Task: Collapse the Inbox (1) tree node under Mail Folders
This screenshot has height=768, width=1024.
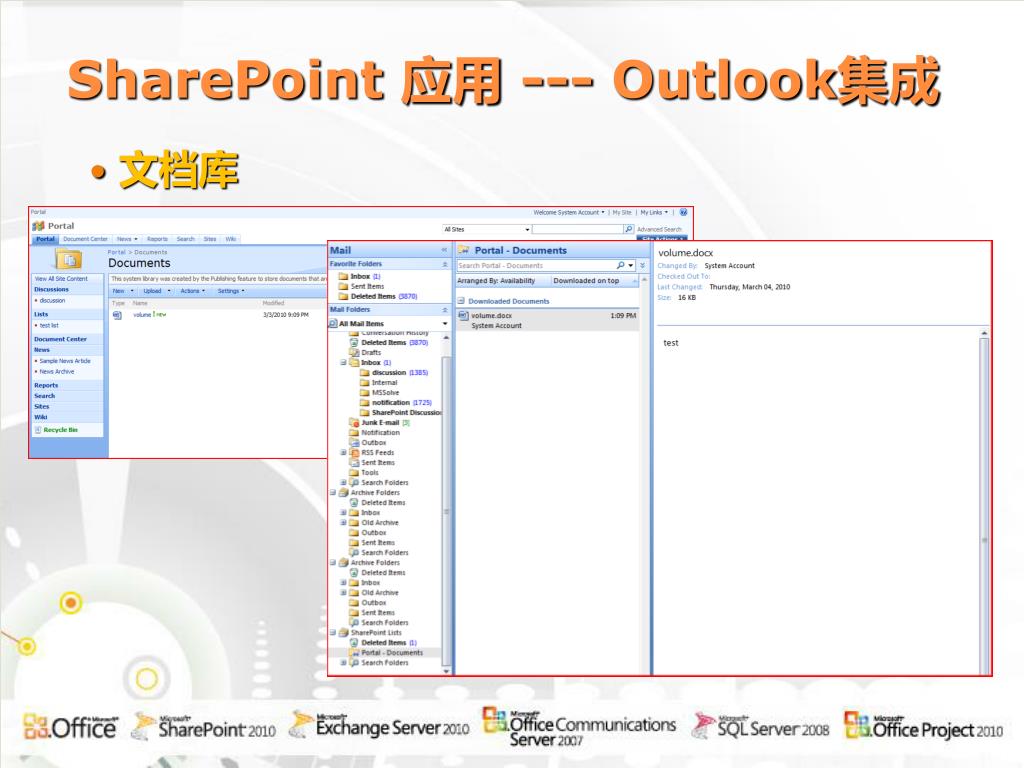Action: 344,362
